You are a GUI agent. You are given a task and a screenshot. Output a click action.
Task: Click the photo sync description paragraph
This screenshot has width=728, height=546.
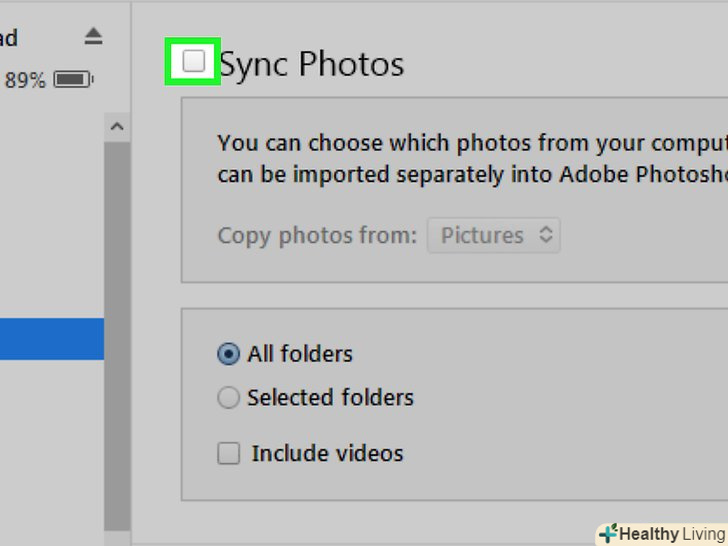[x=470, y=159]
